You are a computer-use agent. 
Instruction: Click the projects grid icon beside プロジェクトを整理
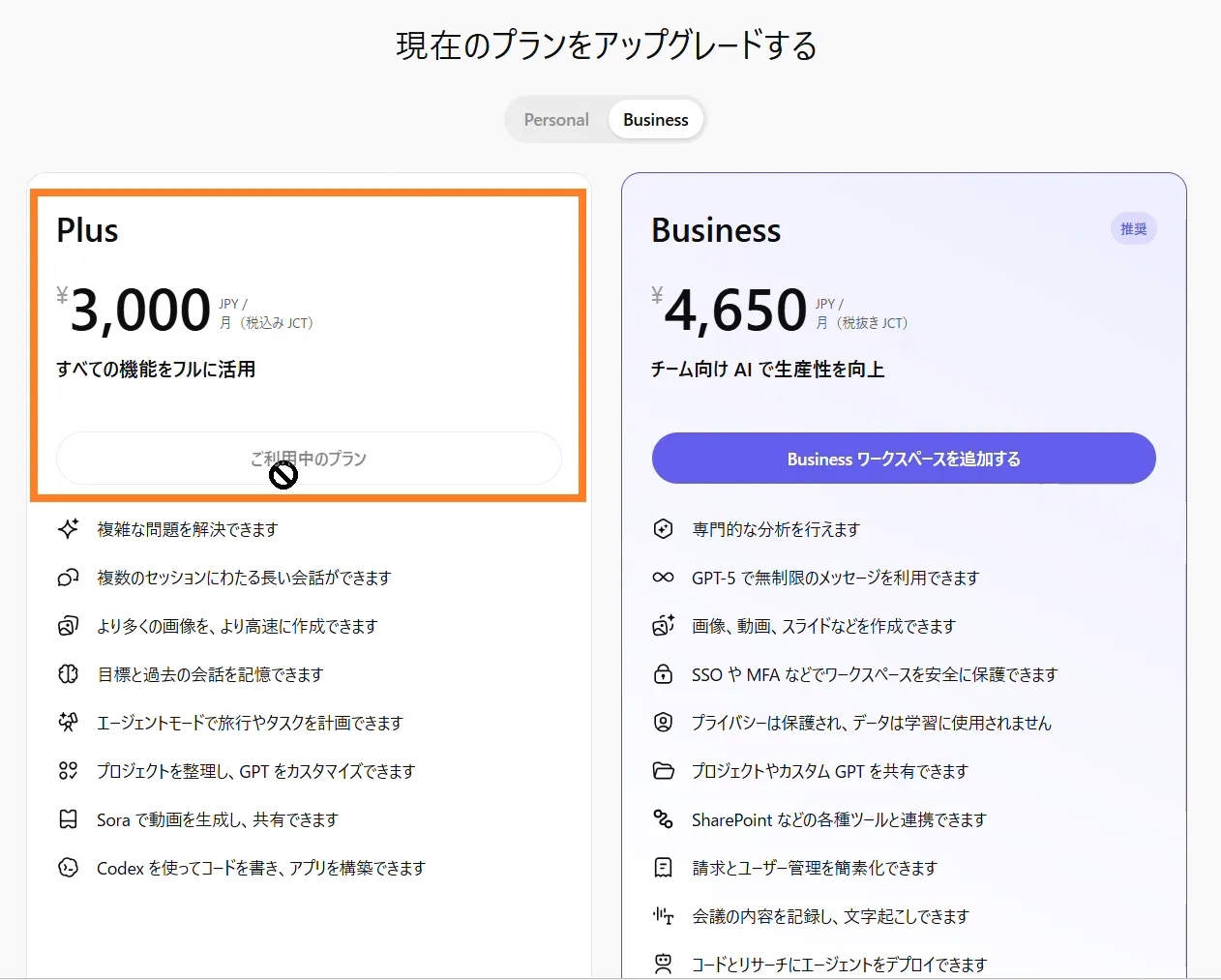(68, 771)
